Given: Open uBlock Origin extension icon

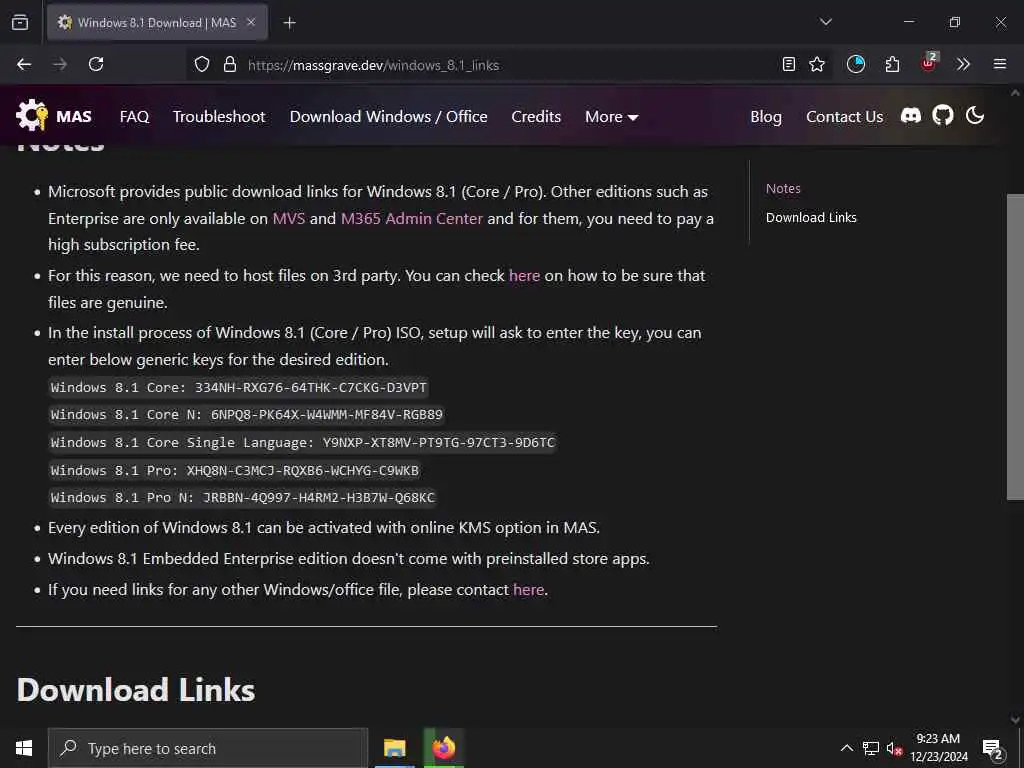Looking at the screenshot, I should 929,63.
